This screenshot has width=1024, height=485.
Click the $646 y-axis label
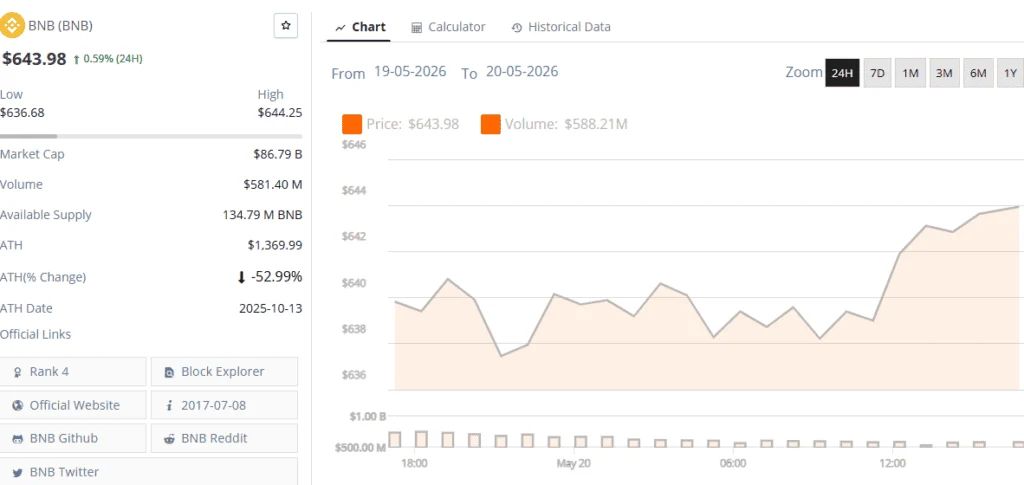point(353,144)
